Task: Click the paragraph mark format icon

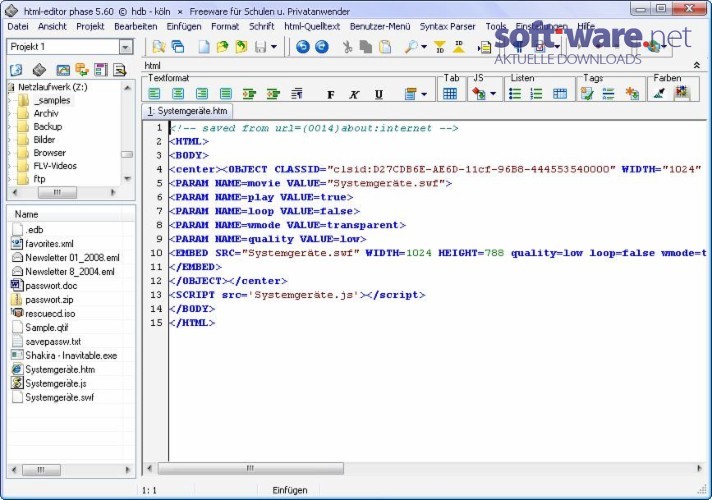Action: pos(297,94)
